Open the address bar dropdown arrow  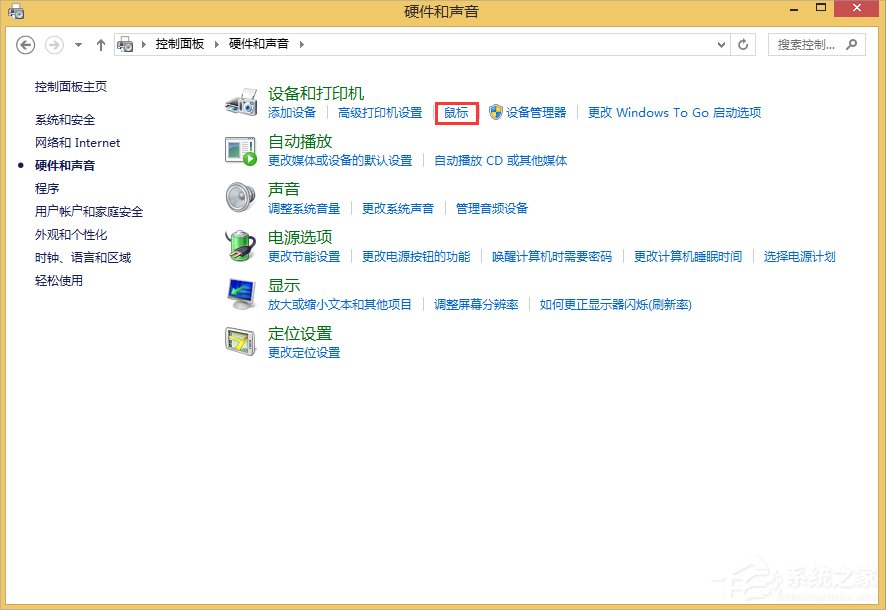[721, 44]
